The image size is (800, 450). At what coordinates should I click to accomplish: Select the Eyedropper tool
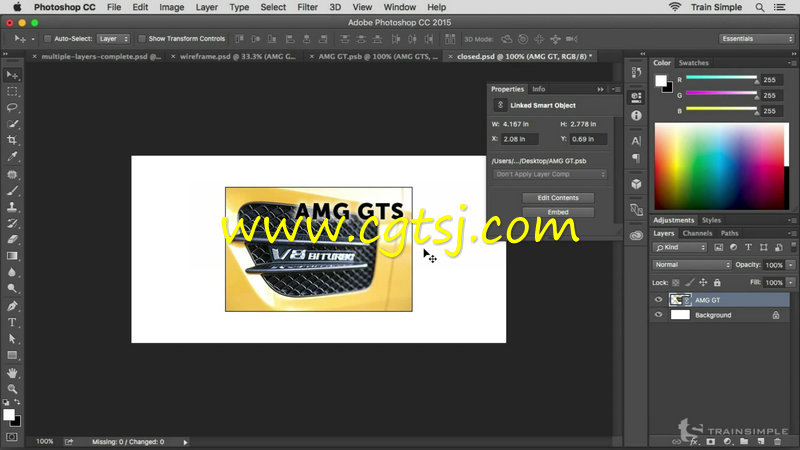click(x=12, y=156)
